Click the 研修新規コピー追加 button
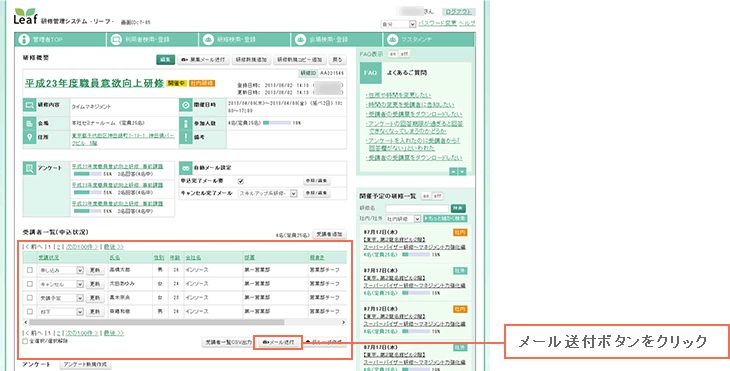The image size is (730, 371). point(300,60)
